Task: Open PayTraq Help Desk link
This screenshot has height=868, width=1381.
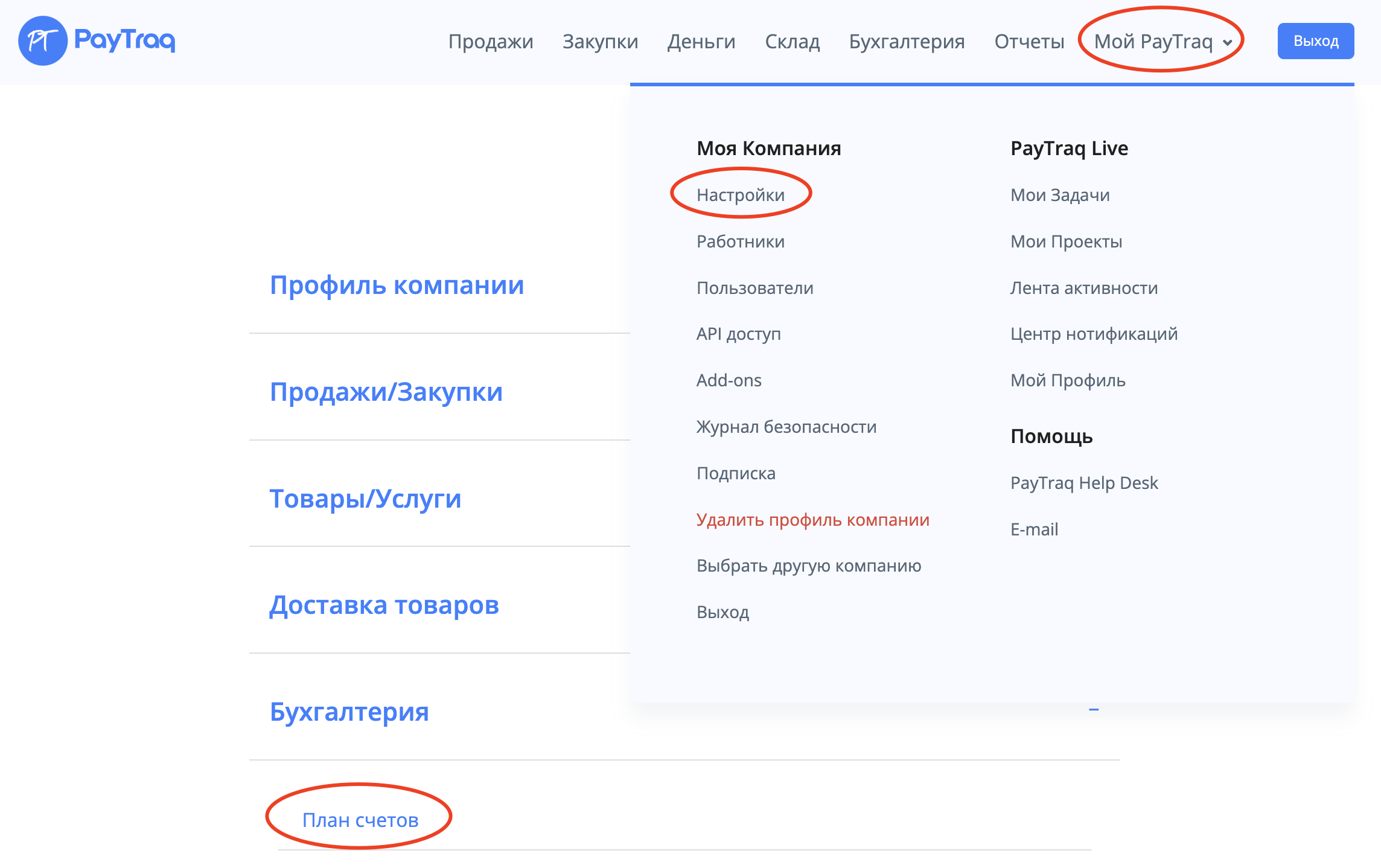Action: pyautogui.click(x=1083, y=483)
